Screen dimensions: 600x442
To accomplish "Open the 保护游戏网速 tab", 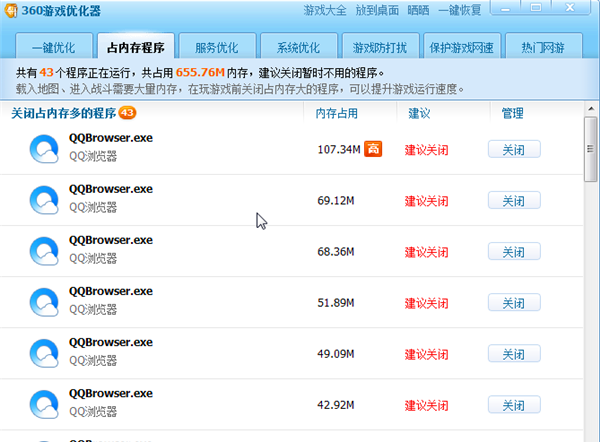I will click(462, 47).
